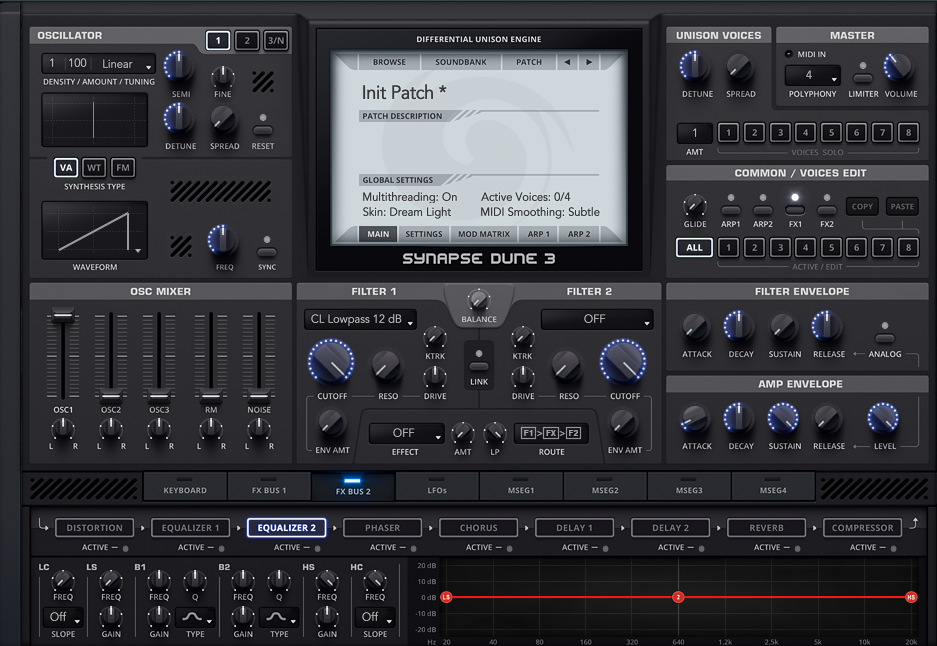Click the Amp Envelope LEVEL knob
937x646 pixels.
[x=883, y=418]
